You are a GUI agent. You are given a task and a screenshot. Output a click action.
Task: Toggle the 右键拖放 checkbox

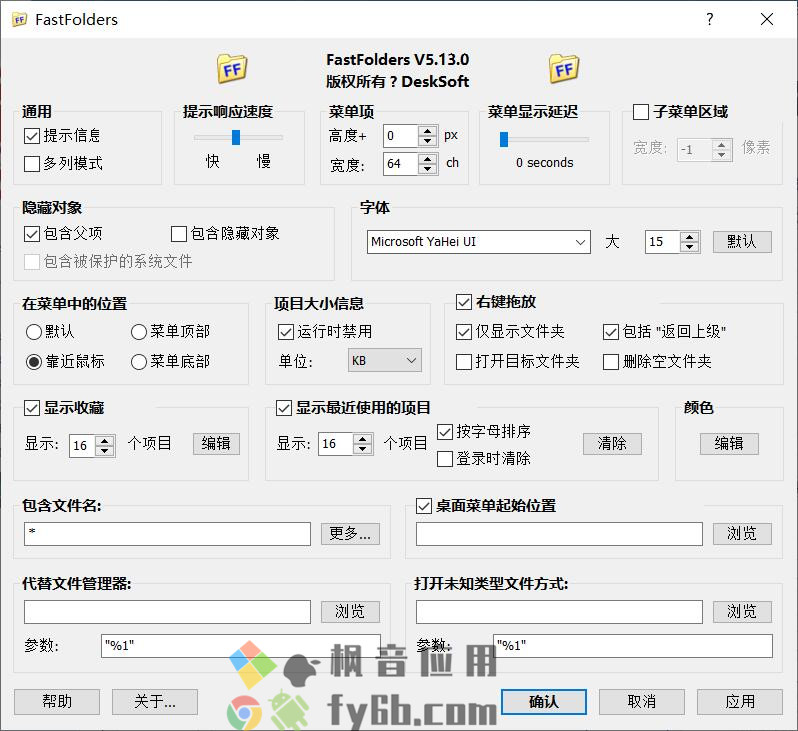point(464,302)
